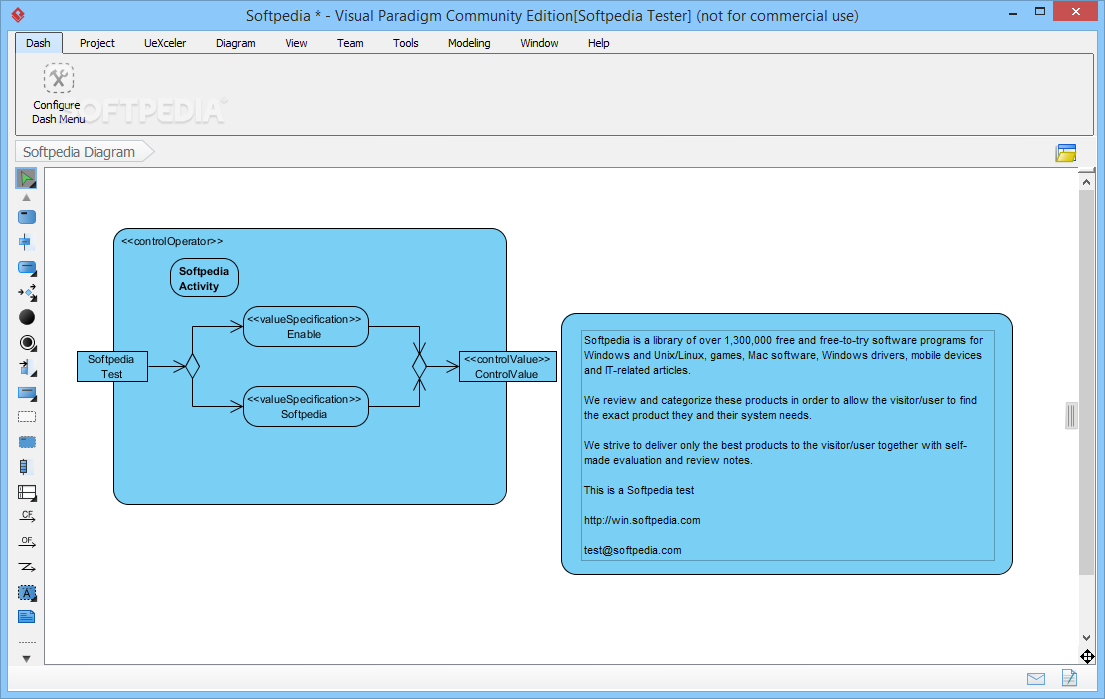Open the Dash tab
The width and height of the screenshot is (1105, 699).
pos(38,43)
